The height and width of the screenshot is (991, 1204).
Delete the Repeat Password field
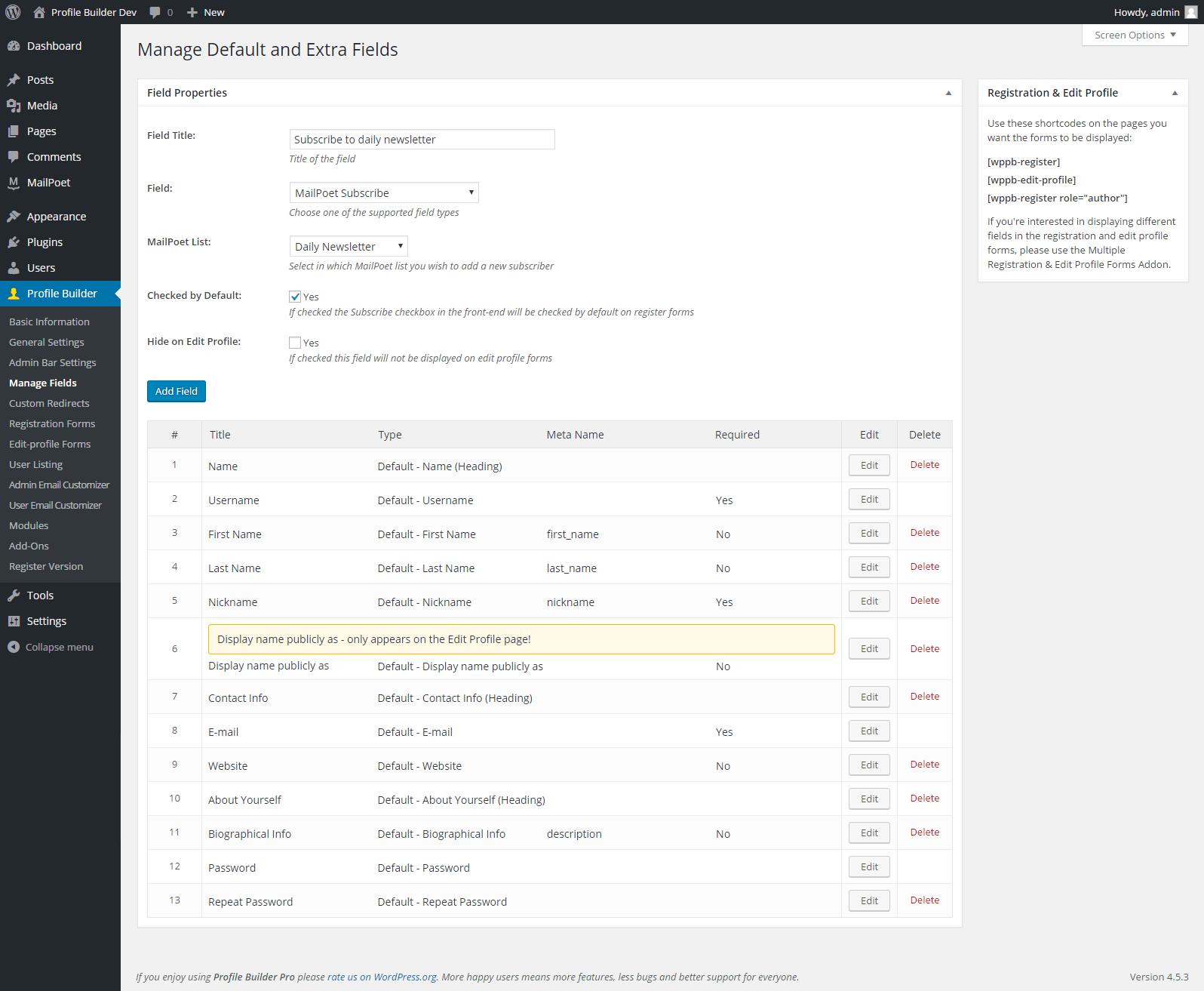coord(925,900)
